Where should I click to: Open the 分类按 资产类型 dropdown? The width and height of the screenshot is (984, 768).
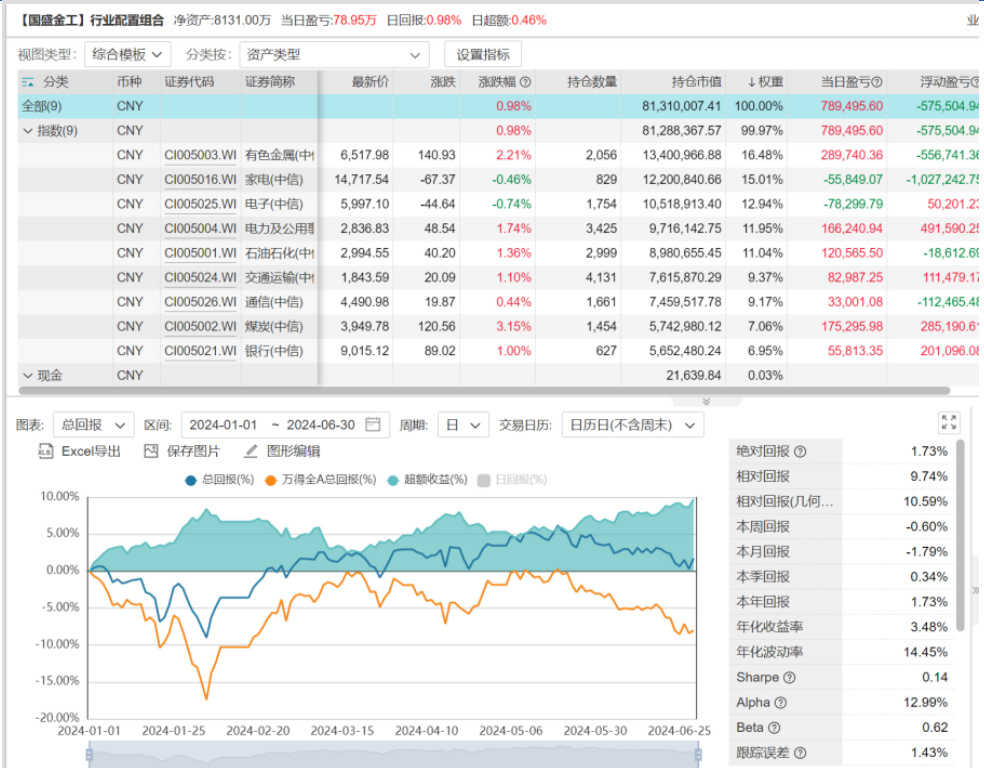pyautogui.click(x=334, y=55)
